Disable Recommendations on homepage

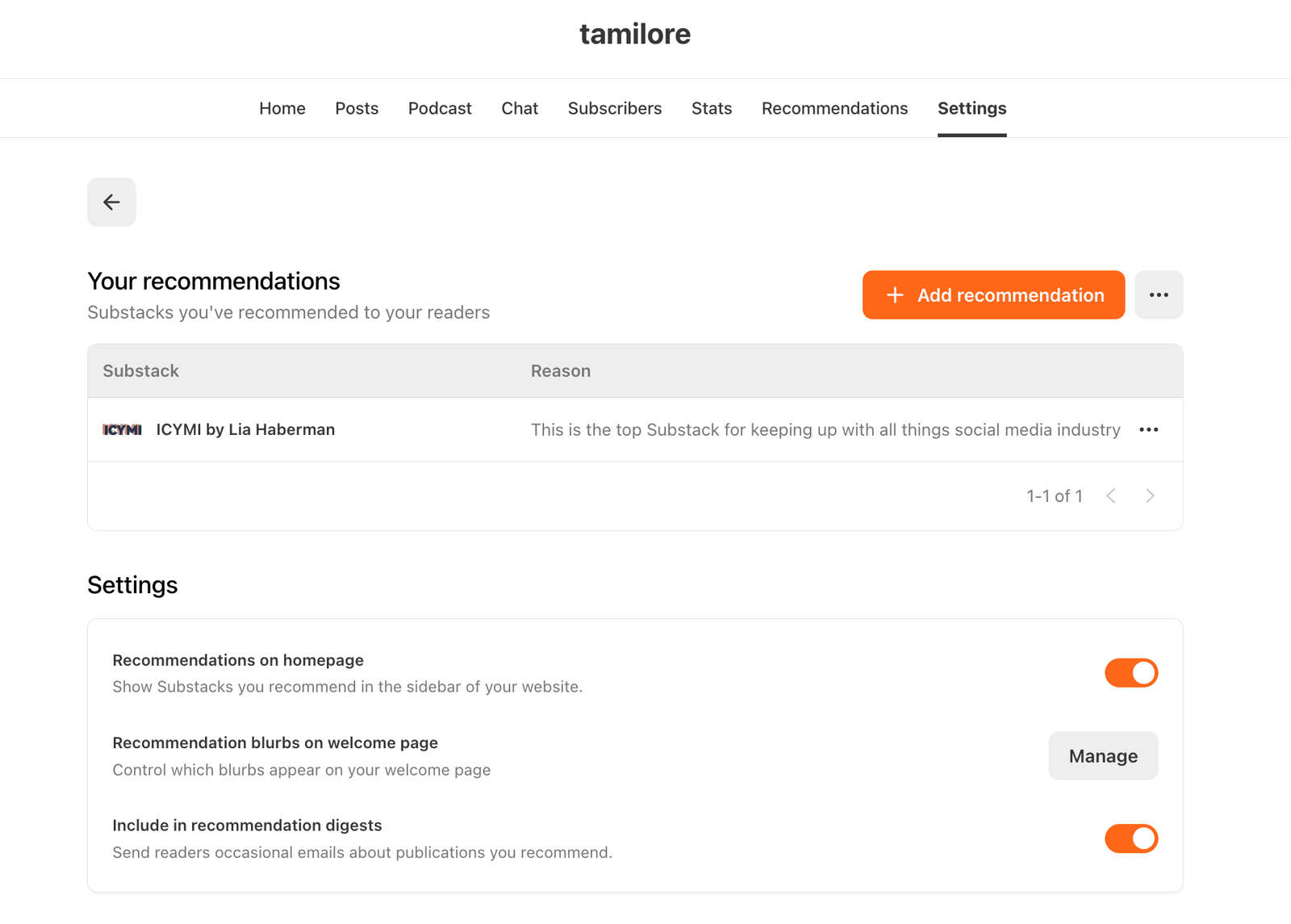coord(1131,672)
